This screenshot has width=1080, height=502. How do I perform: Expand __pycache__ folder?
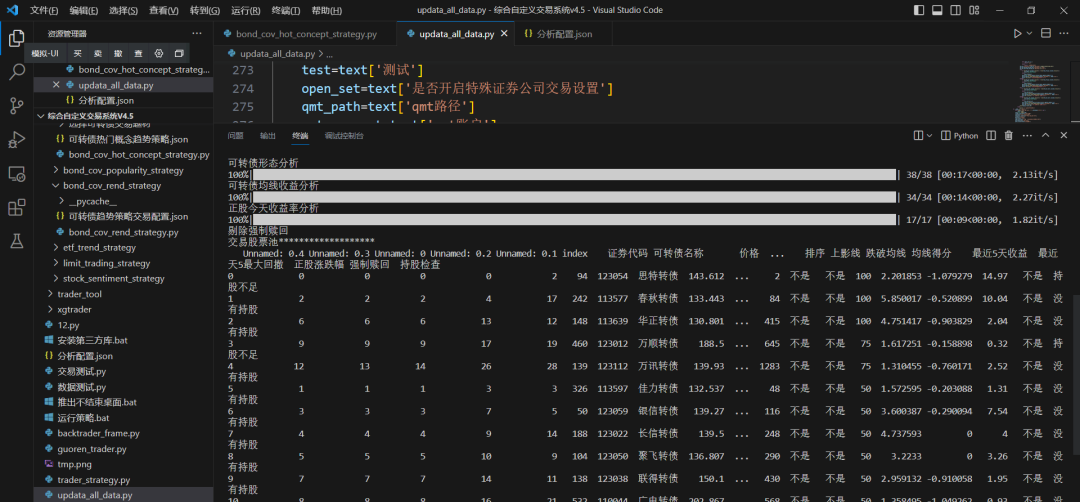point(92,201)
